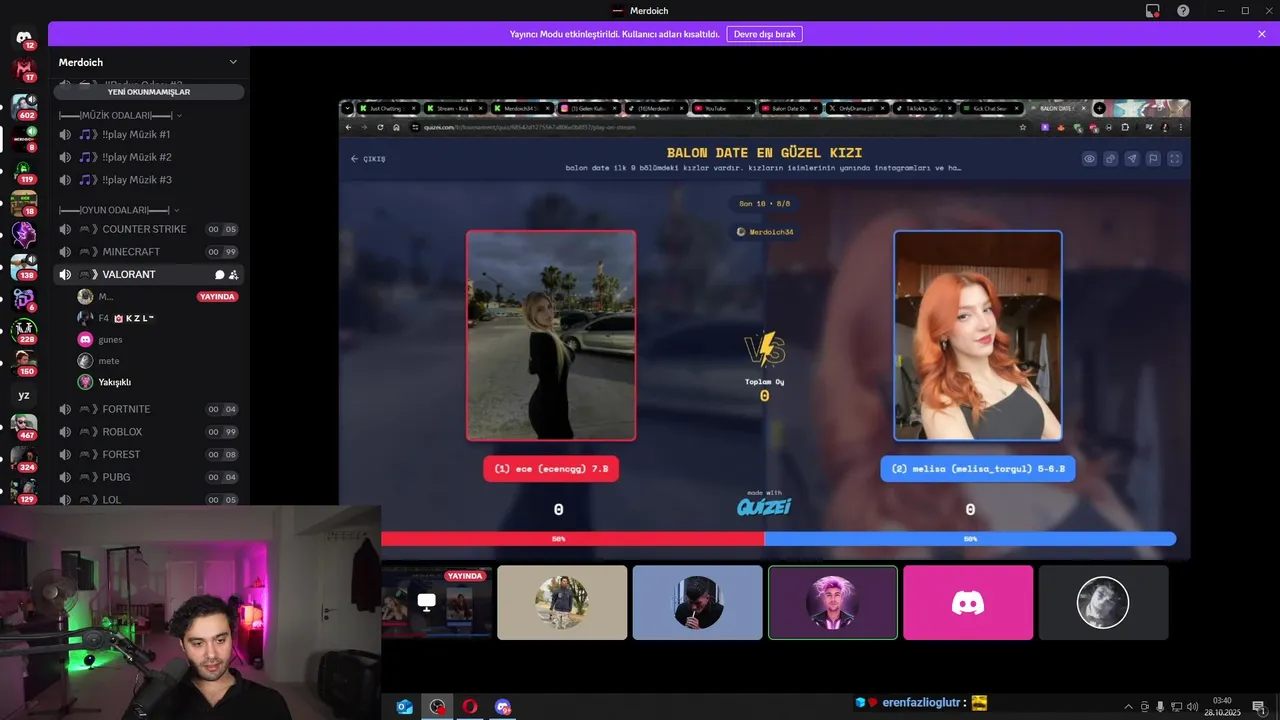Viewport: 1280px width, 720px height.
Task: Expand the Merdoich server dropdown menu
Action: point(233,62)
